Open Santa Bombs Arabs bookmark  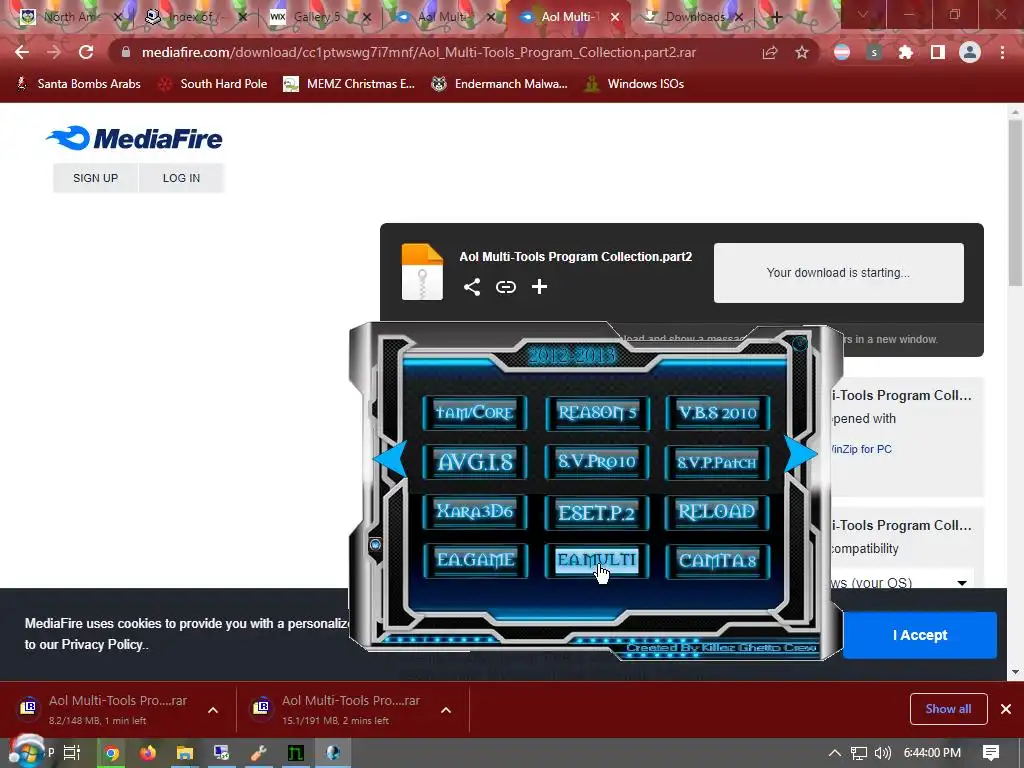coord(78,84)
